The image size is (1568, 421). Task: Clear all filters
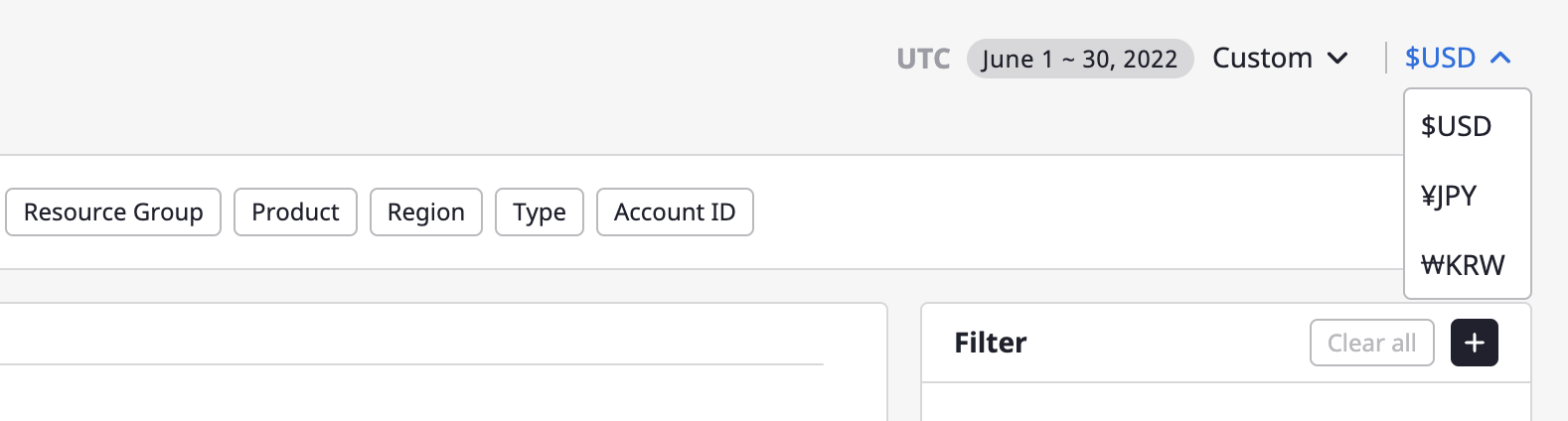coord(1371,343)
